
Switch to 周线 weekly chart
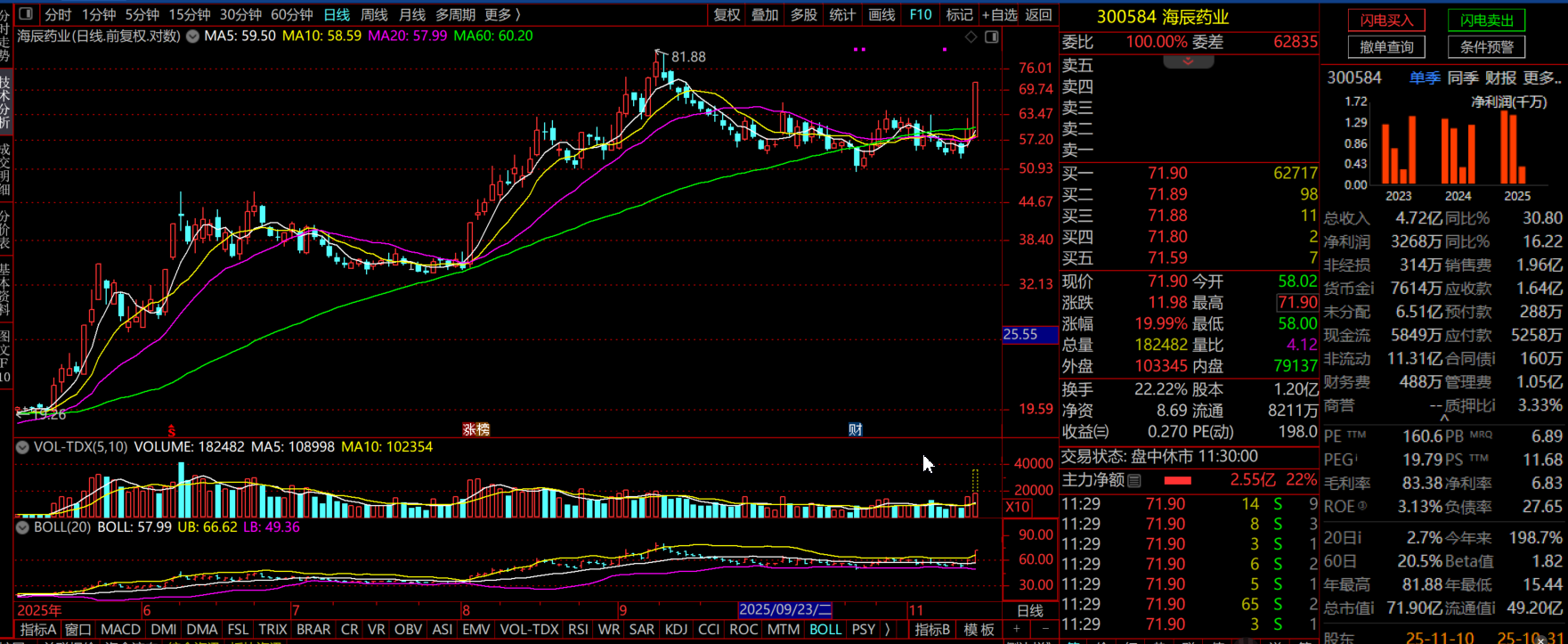[x=374, y=14]
